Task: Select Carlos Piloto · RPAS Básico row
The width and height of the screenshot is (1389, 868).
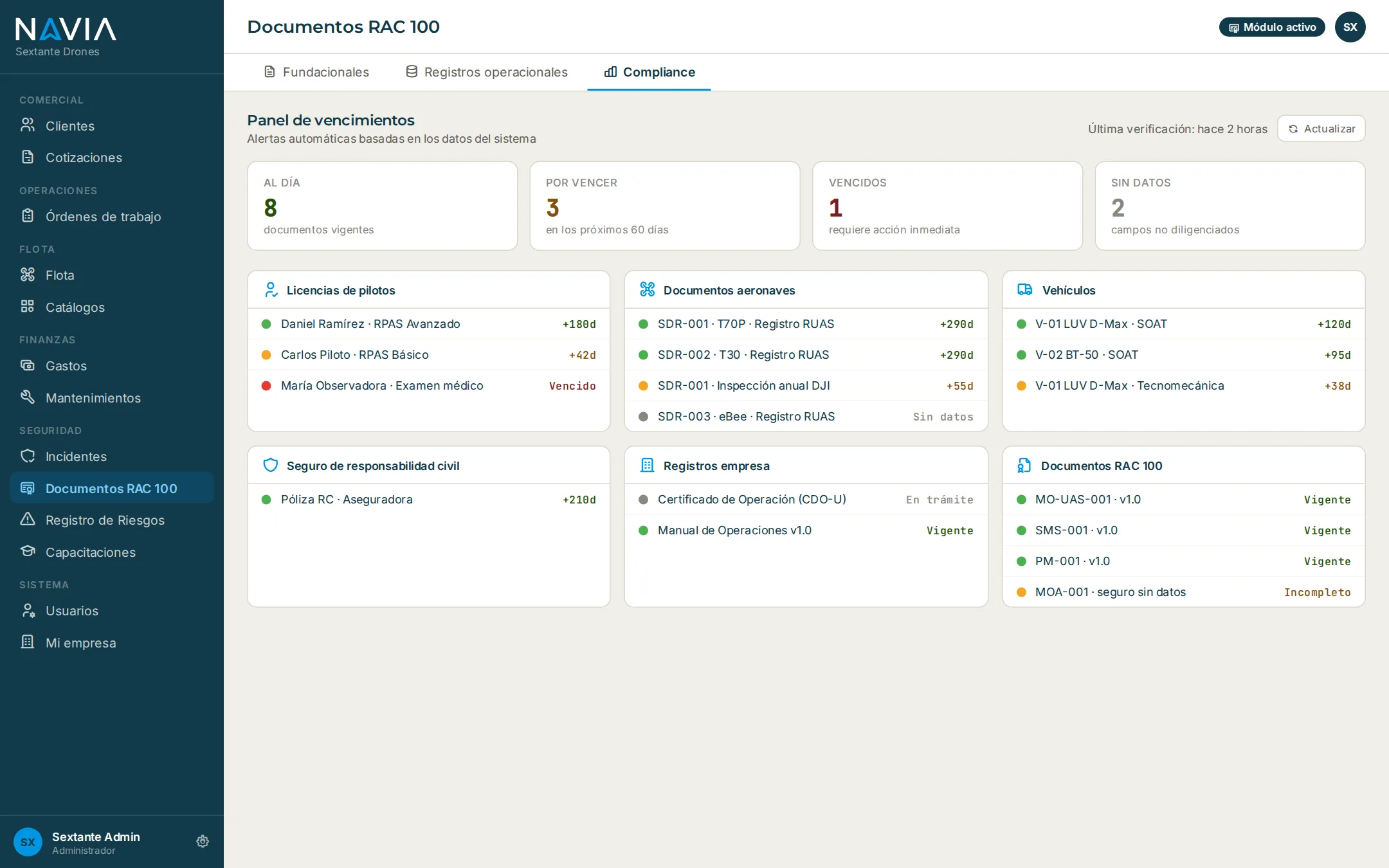Action: tap(429, 355)
